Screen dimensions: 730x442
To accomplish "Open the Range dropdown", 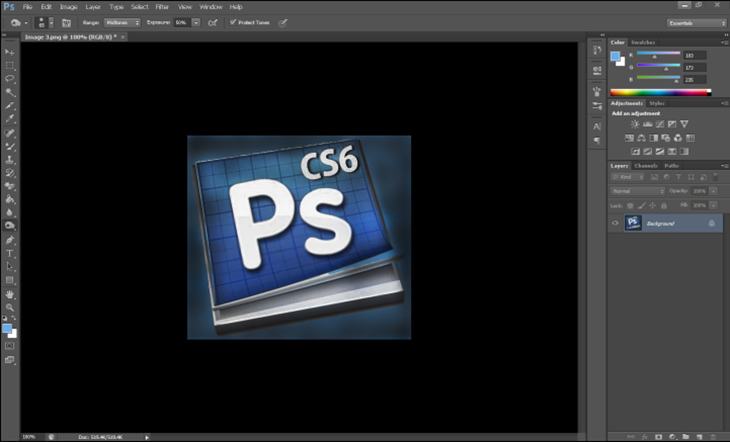I will tap(122, 22).
